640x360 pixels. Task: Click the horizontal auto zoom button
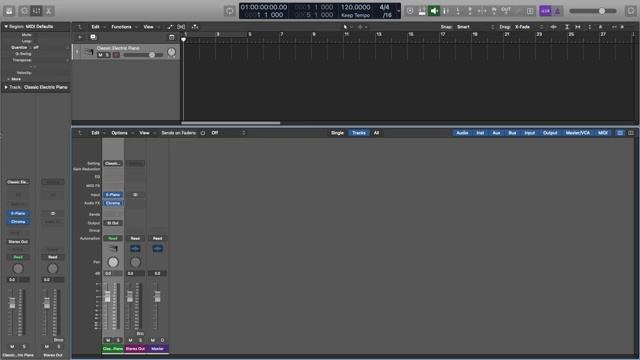point(578,27)
